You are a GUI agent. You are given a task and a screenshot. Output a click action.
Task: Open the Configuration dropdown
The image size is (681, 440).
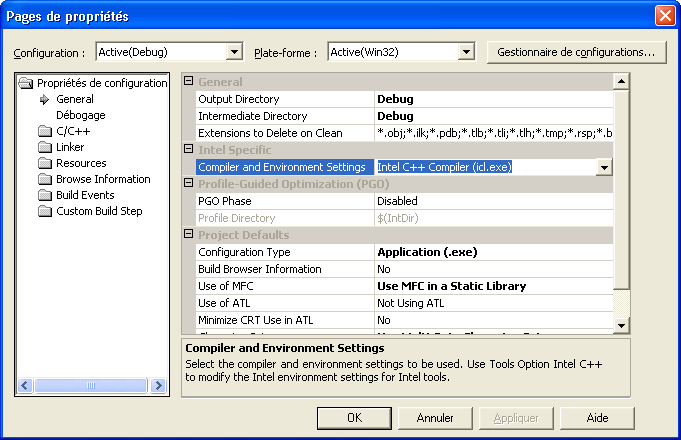[235, 52]
